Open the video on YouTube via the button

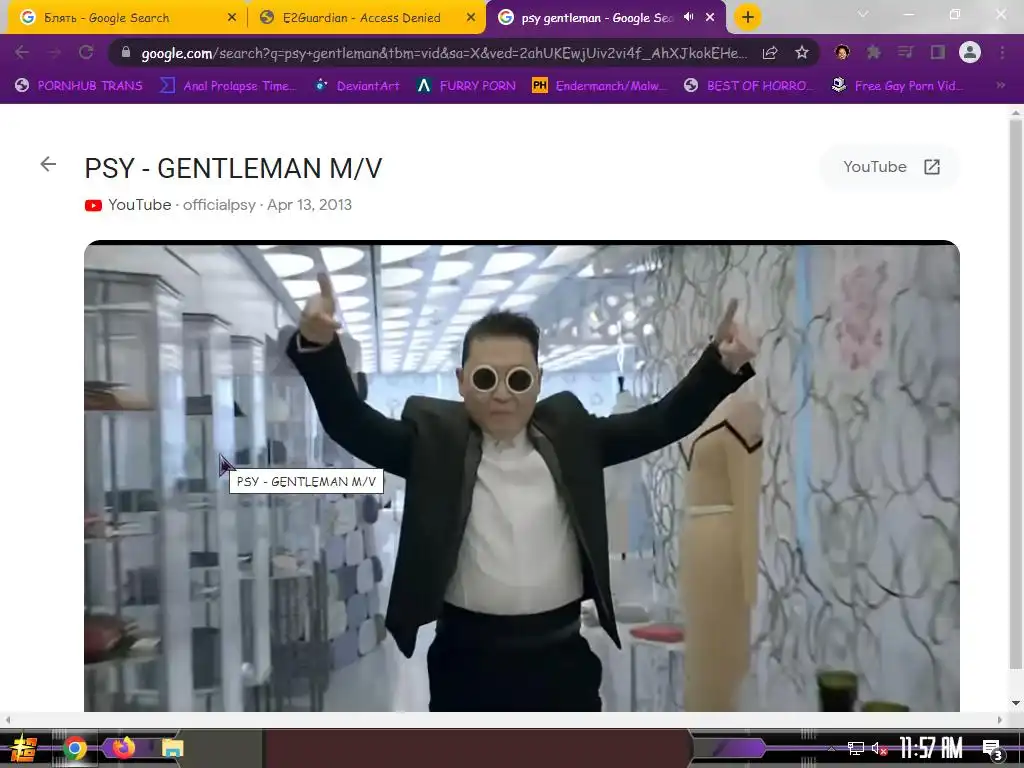[x=890, y=167]
